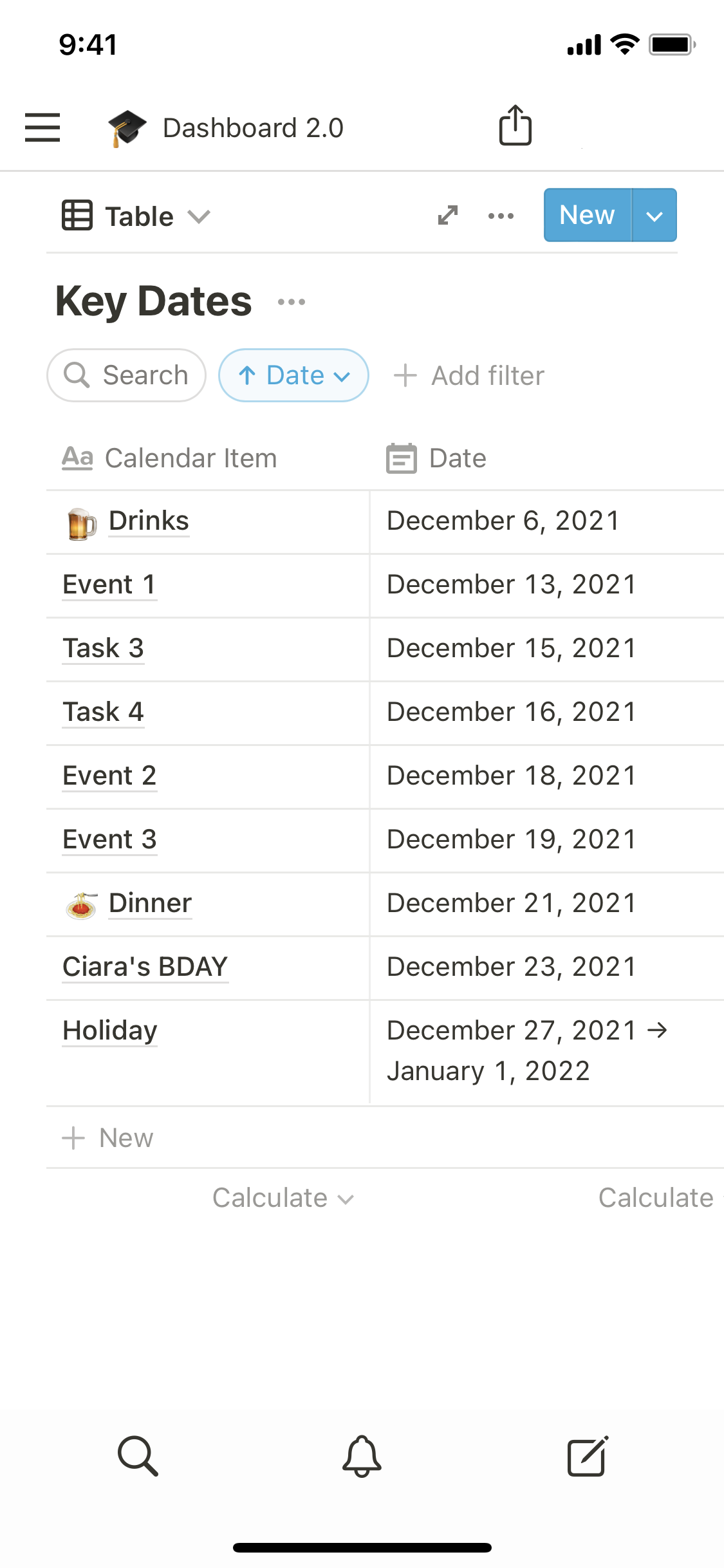This screenshot has width=724, height=1568.
Task: Open the Ciara's BDAY entry
Action: pos(145,967)
